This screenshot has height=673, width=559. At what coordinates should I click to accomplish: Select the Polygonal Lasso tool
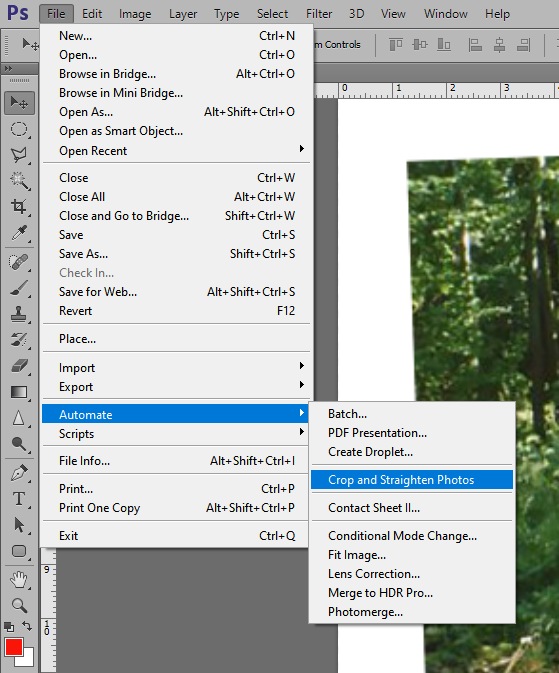coord(19,155)
